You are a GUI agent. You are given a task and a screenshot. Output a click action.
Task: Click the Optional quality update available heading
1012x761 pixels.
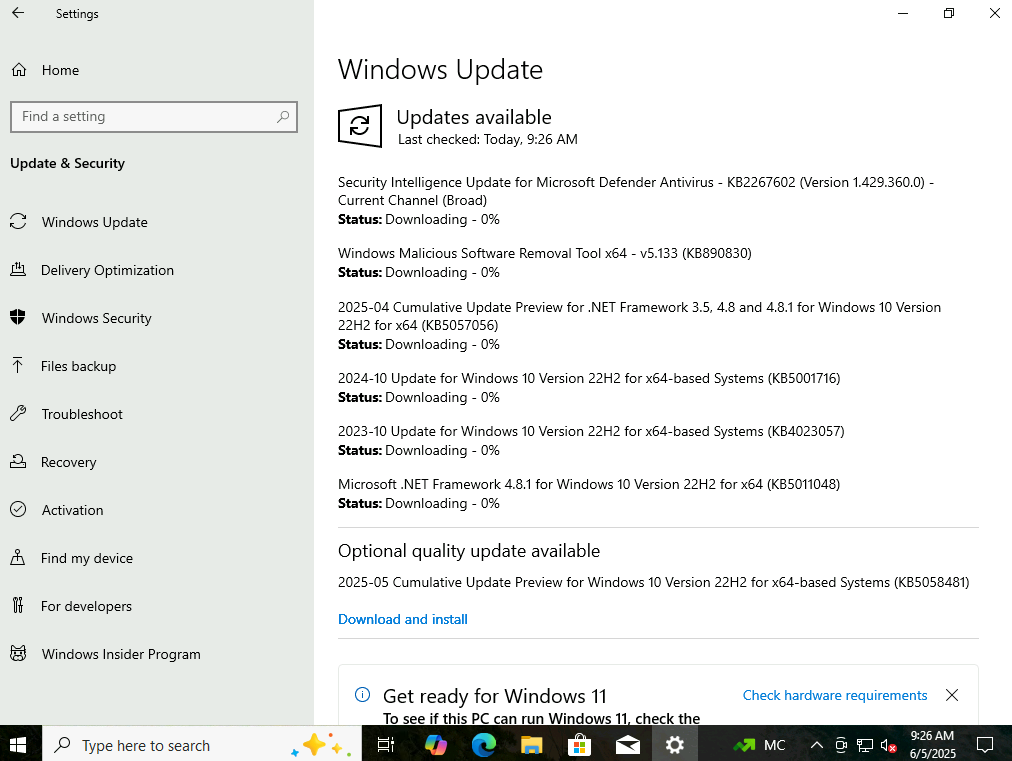click(469, 551)
